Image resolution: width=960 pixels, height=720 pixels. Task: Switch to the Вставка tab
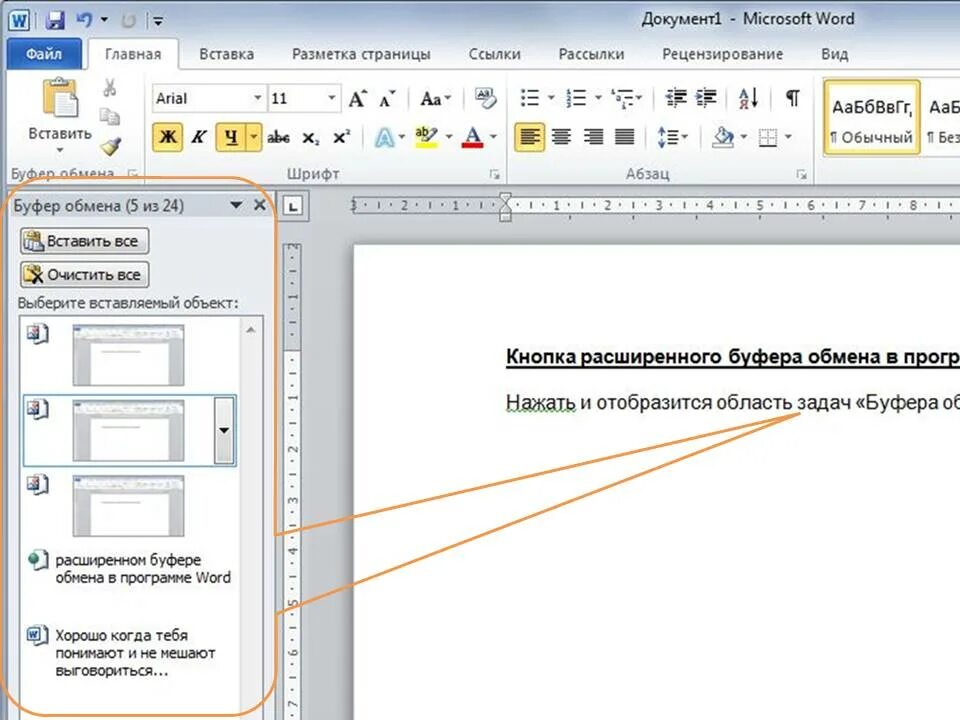pos(227,54)
